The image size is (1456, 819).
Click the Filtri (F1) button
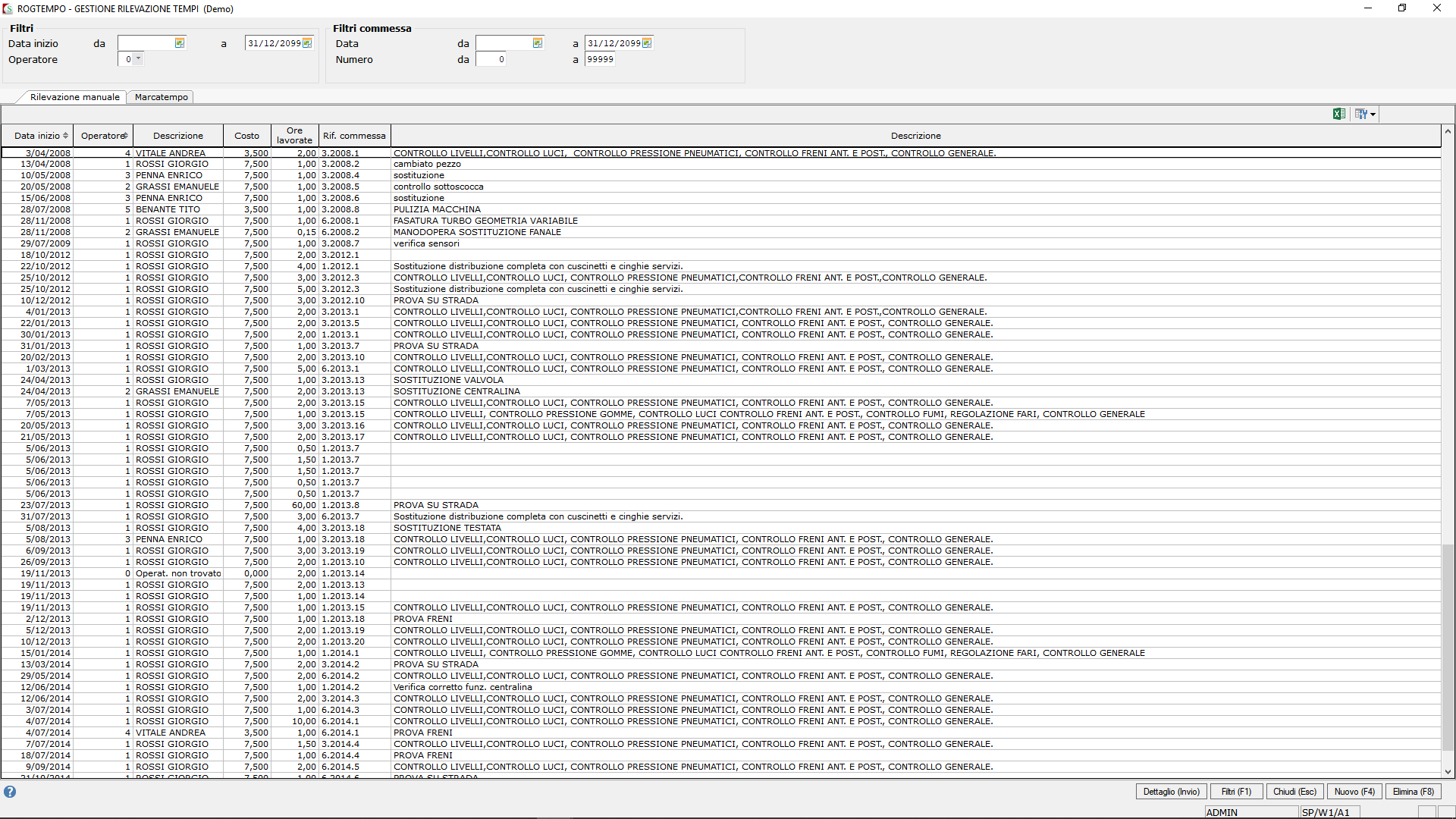click(x=1236, y=792)
